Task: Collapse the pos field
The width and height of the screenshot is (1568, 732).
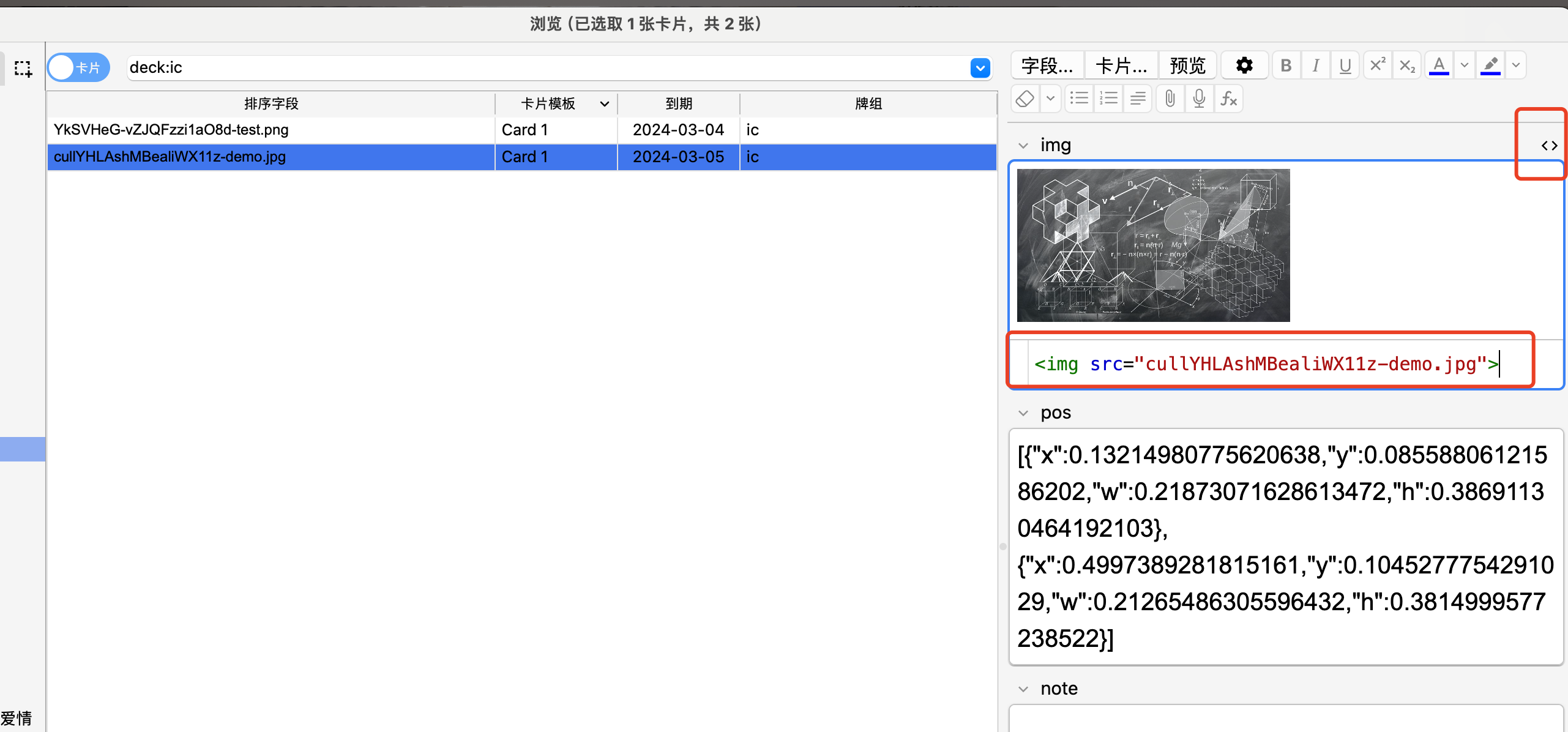Action: click(x=1023, y=413)
